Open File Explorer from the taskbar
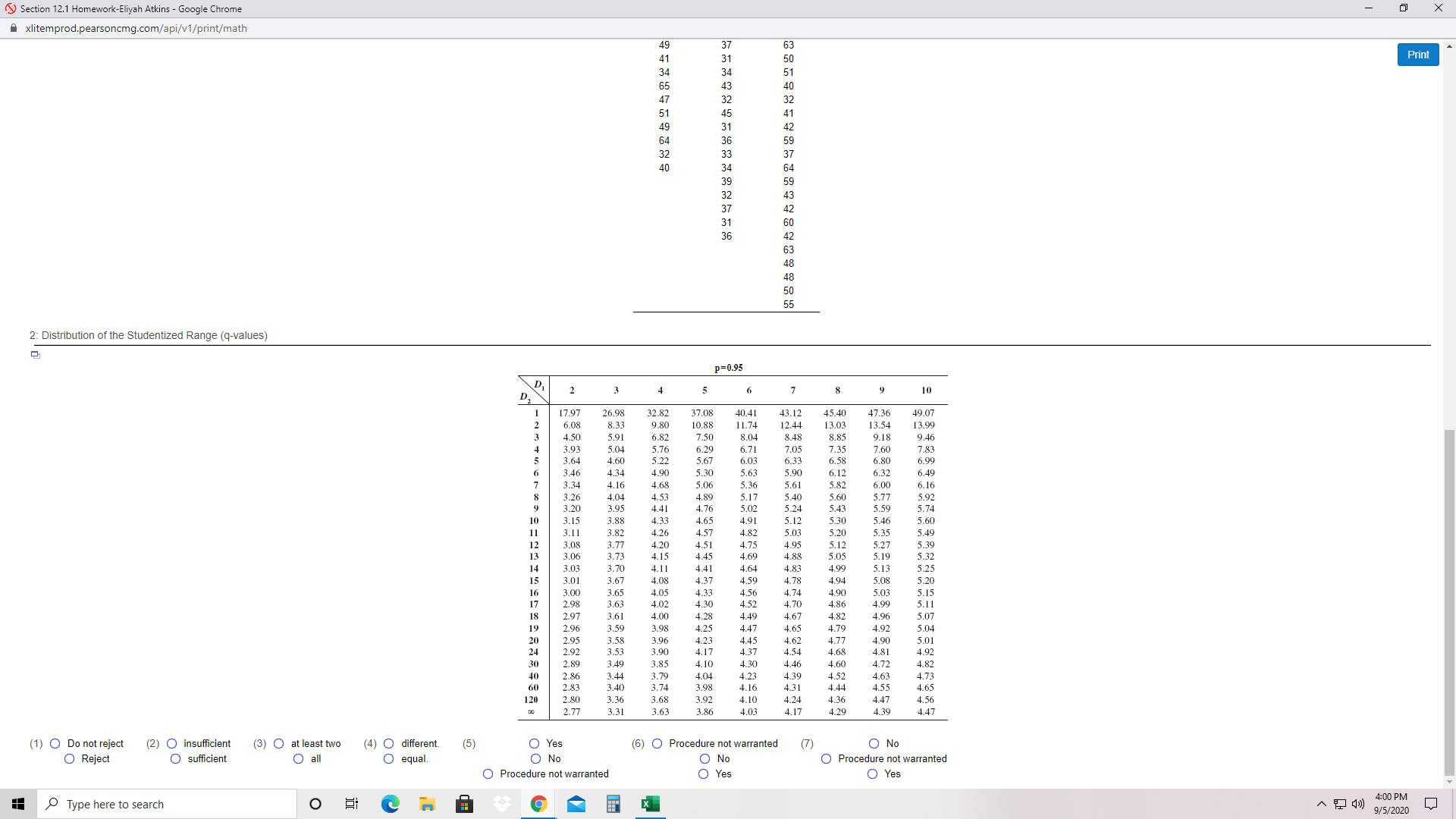This screenshot has width=1456, height=819. (x=427, y=804)
